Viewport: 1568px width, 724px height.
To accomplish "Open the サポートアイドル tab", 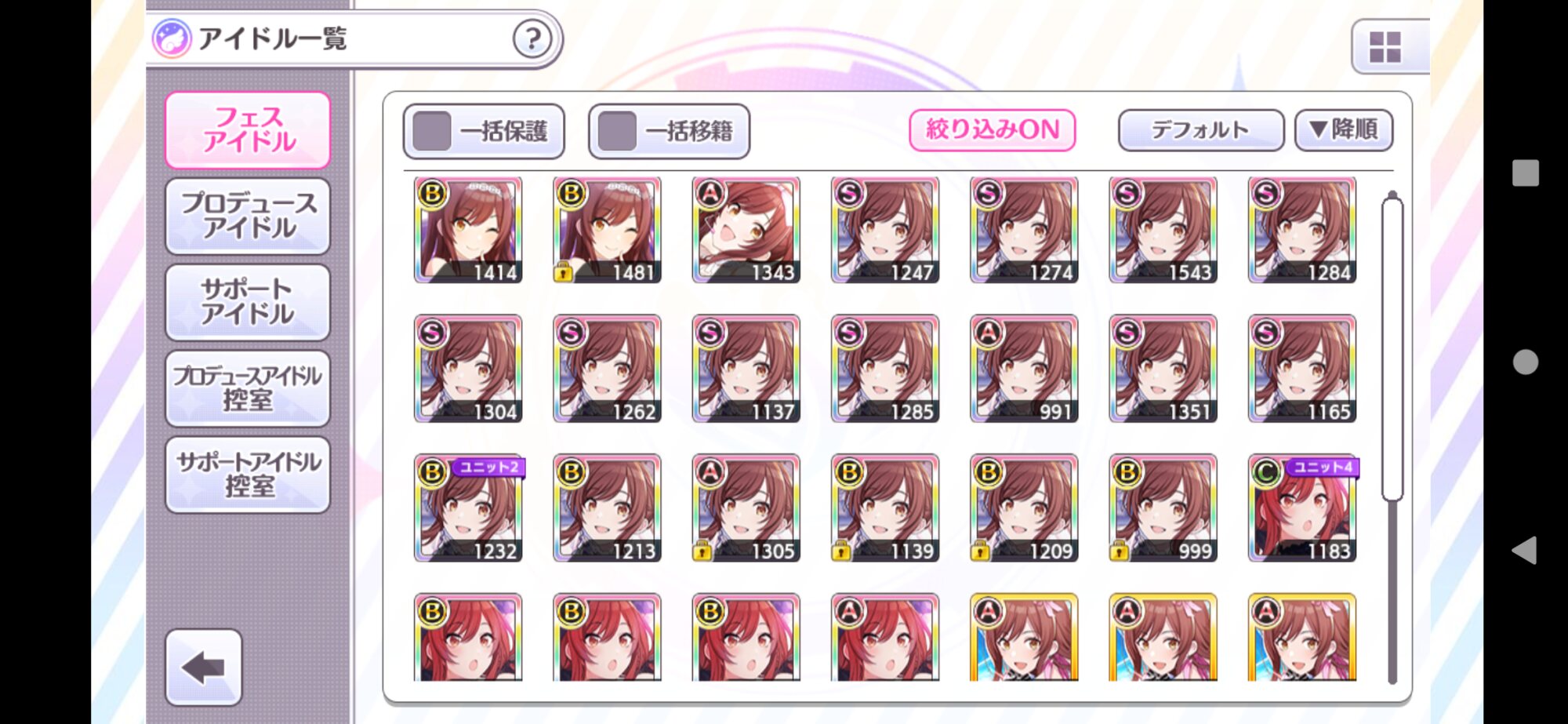I will pos(248,302).
